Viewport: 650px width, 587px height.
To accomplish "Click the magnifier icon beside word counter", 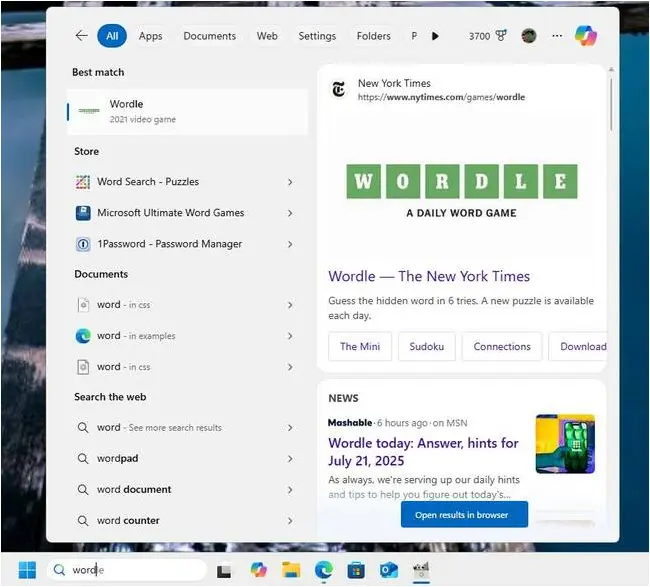I will pos(83,521).
